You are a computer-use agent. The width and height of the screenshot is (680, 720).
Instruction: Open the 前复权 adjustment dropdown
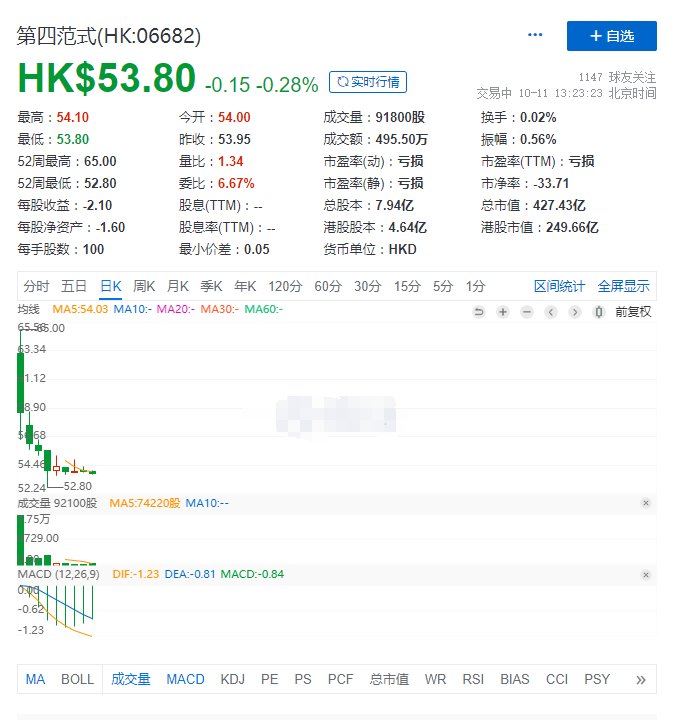633,312
